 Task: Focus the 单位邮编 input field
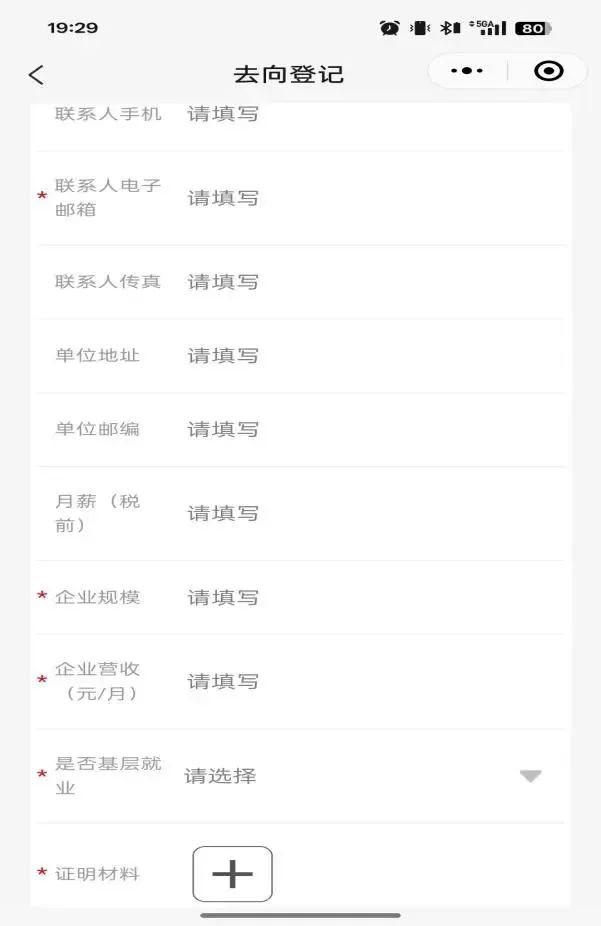pos(372,429)
